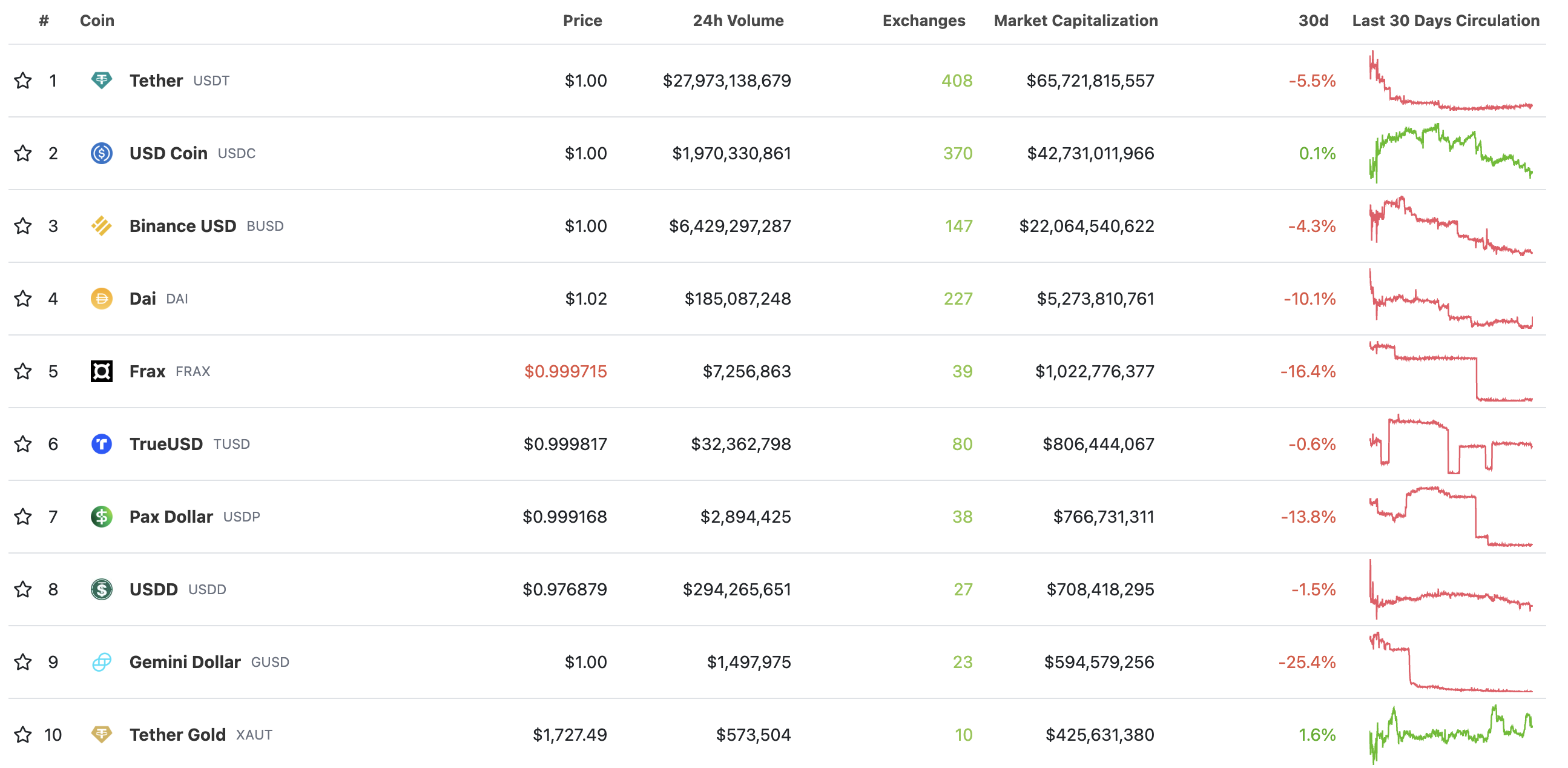Click Last 30 Days Circulation header
This screenshot has width=1568, height=768.
pyautogui.click(x=1446, y=21)
